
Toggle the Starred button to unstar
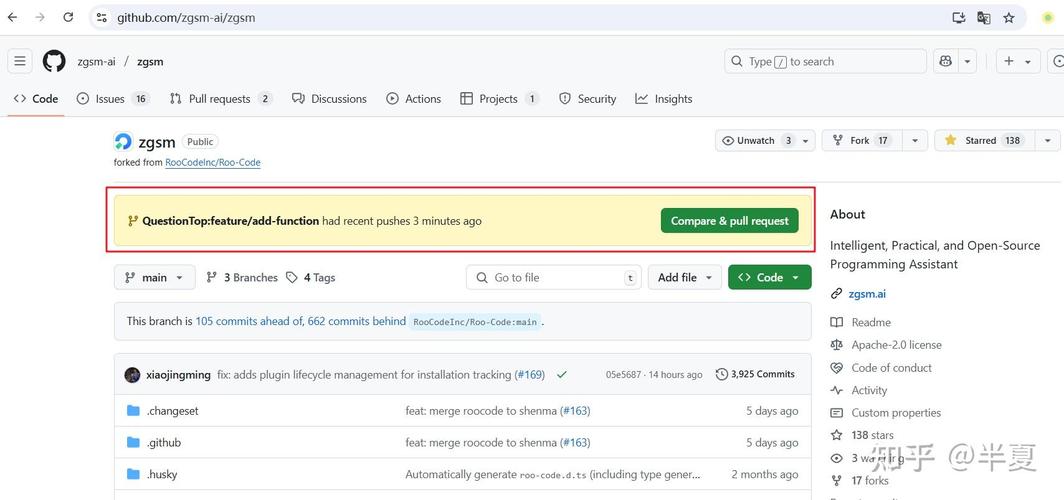click(985, 140)
